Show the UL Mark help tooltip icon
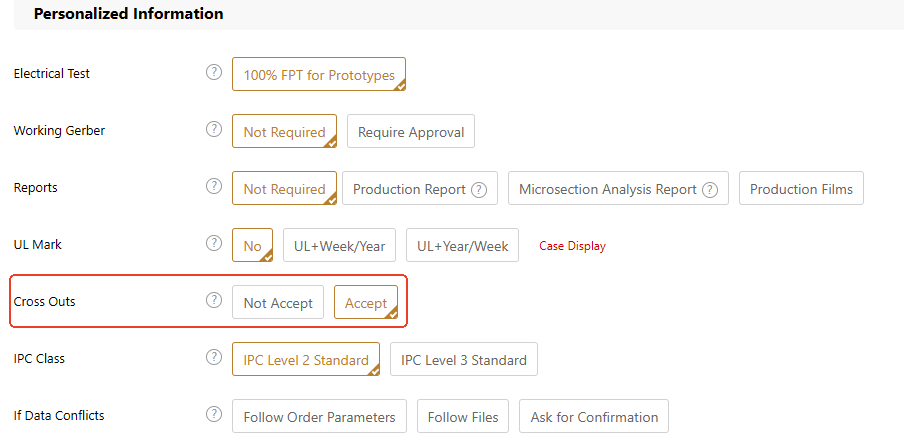904x439 pixels. (213, 244)
